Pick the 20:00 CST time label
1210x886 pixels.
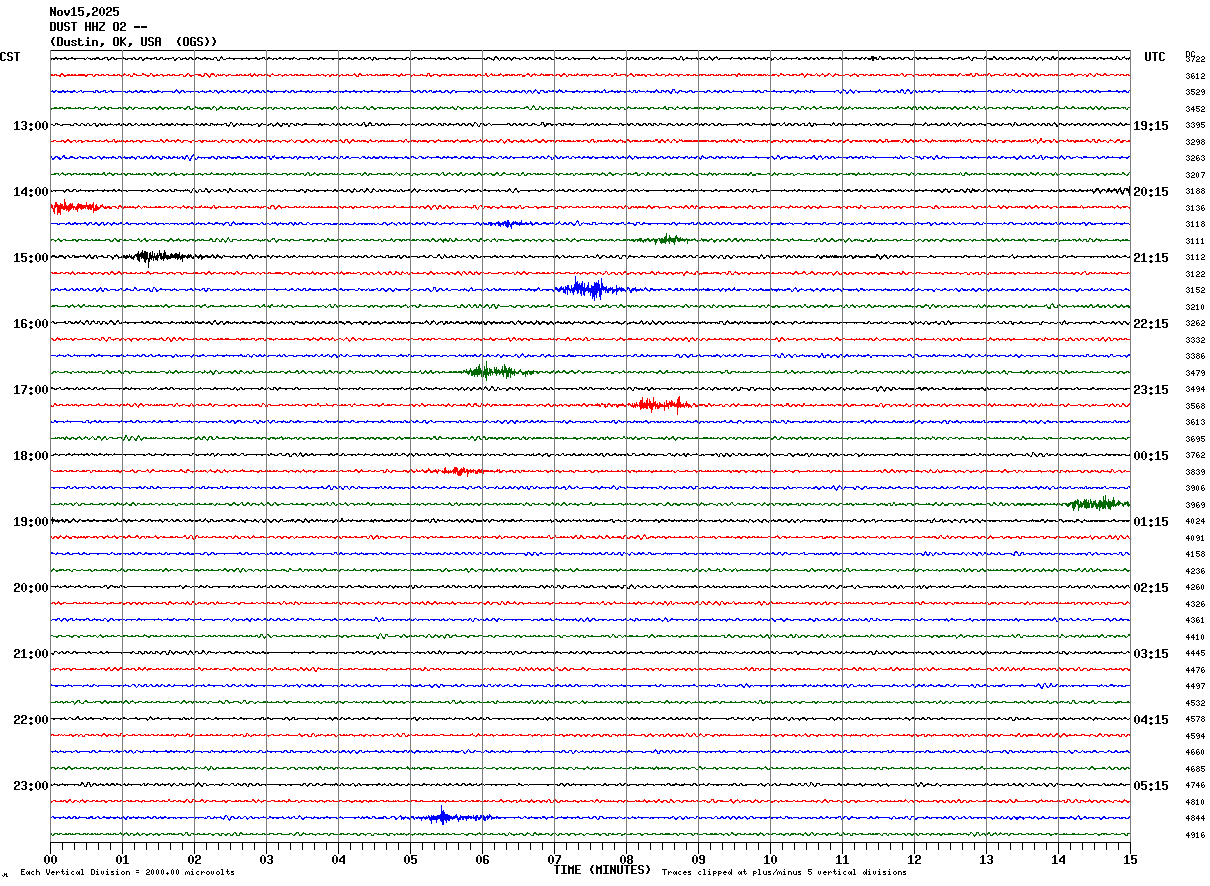[30, 588]
